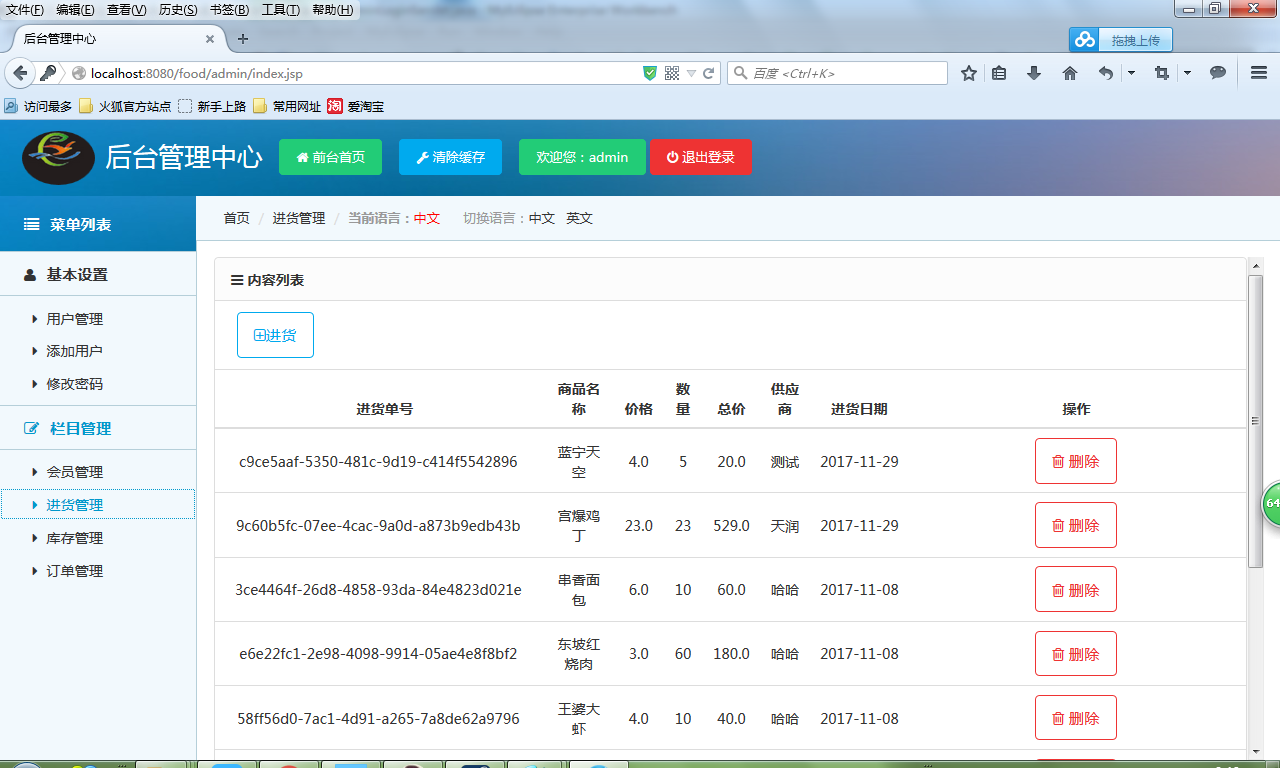Open the 编辑(E) menu

tap(75, 10)
